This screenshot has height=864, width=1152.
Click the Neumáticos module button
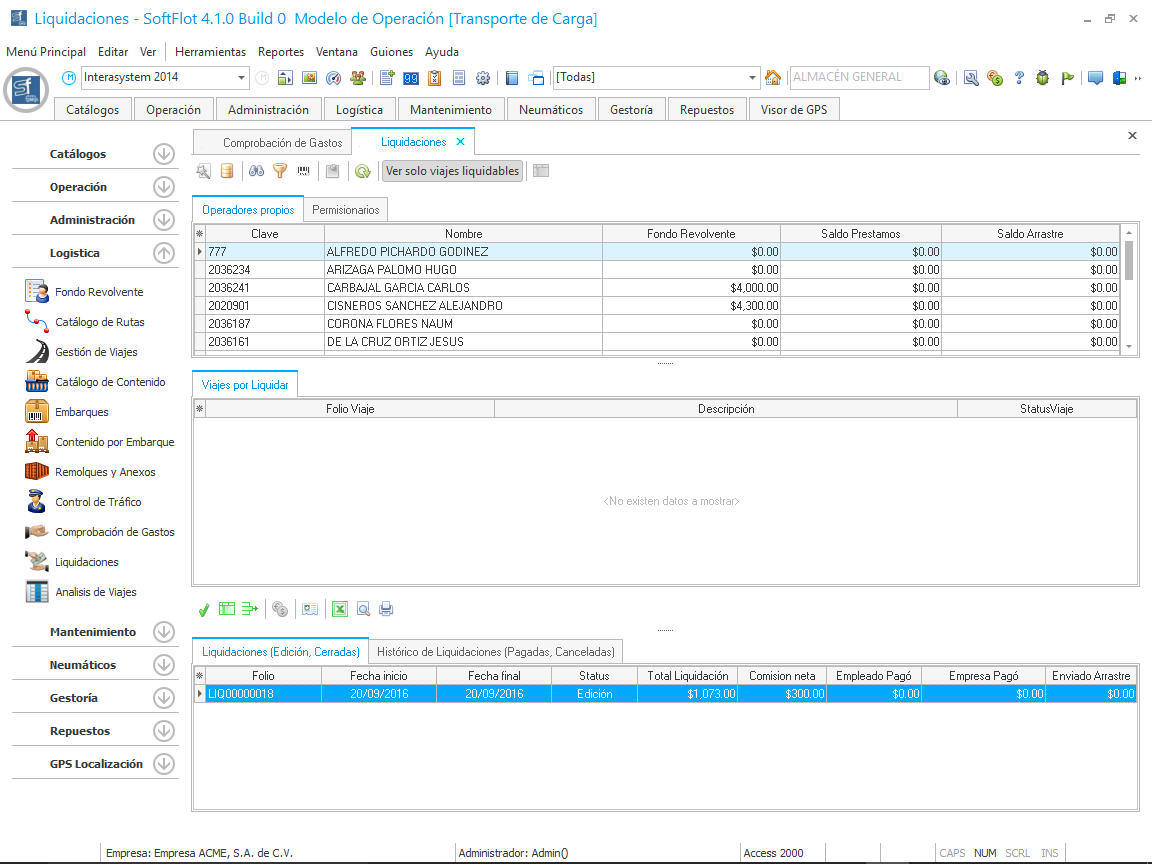[551, 110]
